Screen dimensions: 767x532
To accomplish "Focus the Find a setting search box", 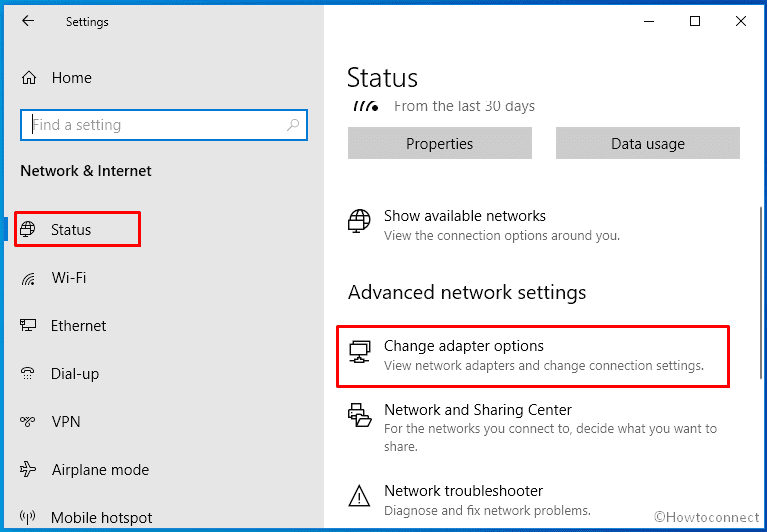I will [x=164, y=125].
